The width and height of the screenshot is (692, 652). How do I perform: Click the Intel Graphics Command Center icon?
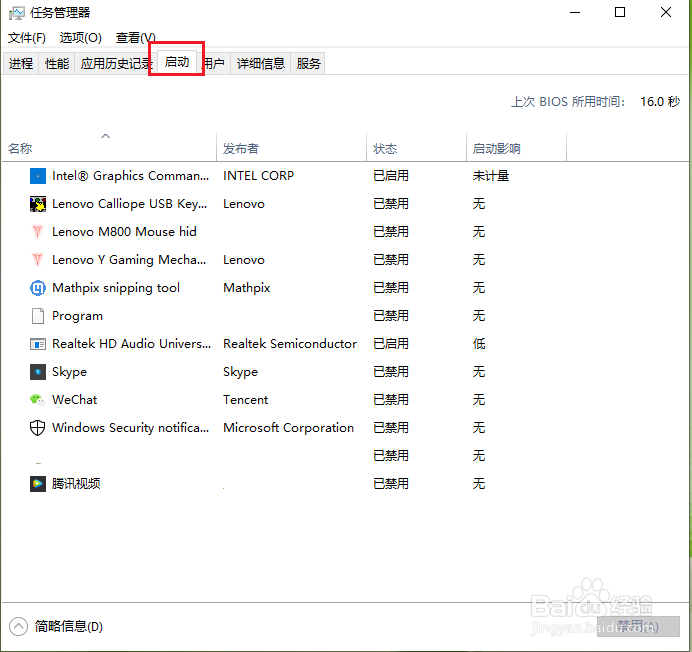[38, 176]
